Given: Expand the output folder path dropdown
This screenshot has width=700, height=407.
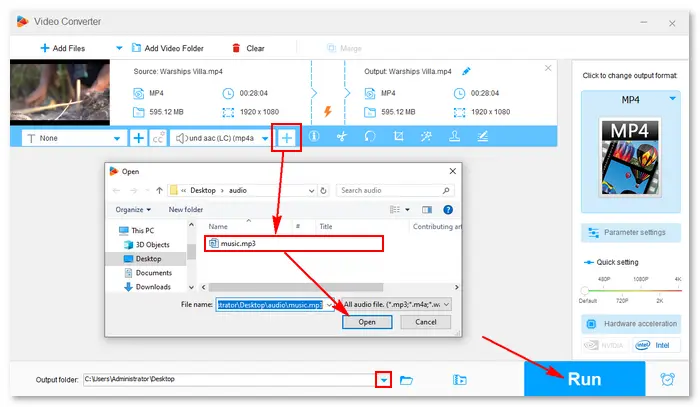Looking at the screenshot, I should click(x=383, y=380).
